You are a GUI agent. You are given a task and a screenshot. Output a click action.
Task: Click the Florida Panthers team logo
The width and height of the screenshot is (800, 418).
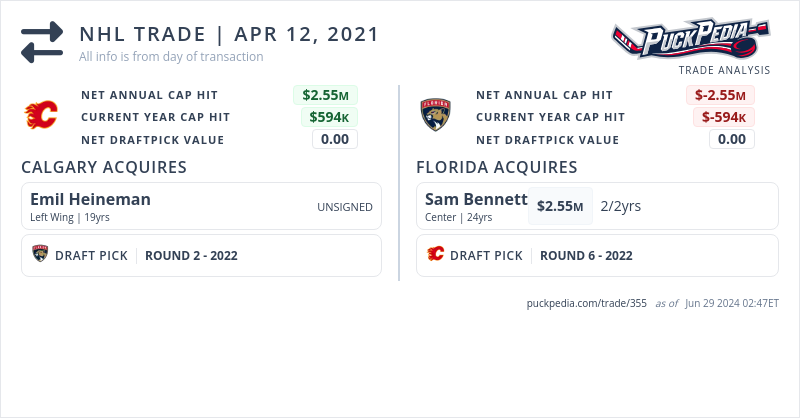click(x=436, y=116)
